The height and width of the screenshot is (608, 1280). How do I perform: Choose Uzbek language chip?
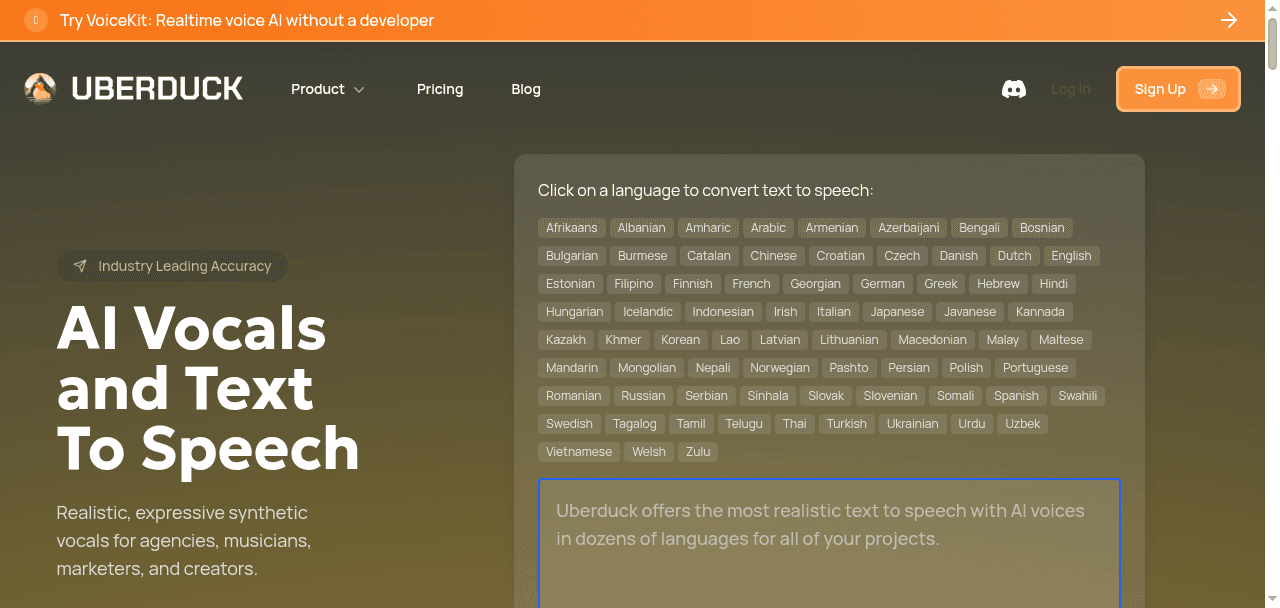click(x=1023, y=424)
